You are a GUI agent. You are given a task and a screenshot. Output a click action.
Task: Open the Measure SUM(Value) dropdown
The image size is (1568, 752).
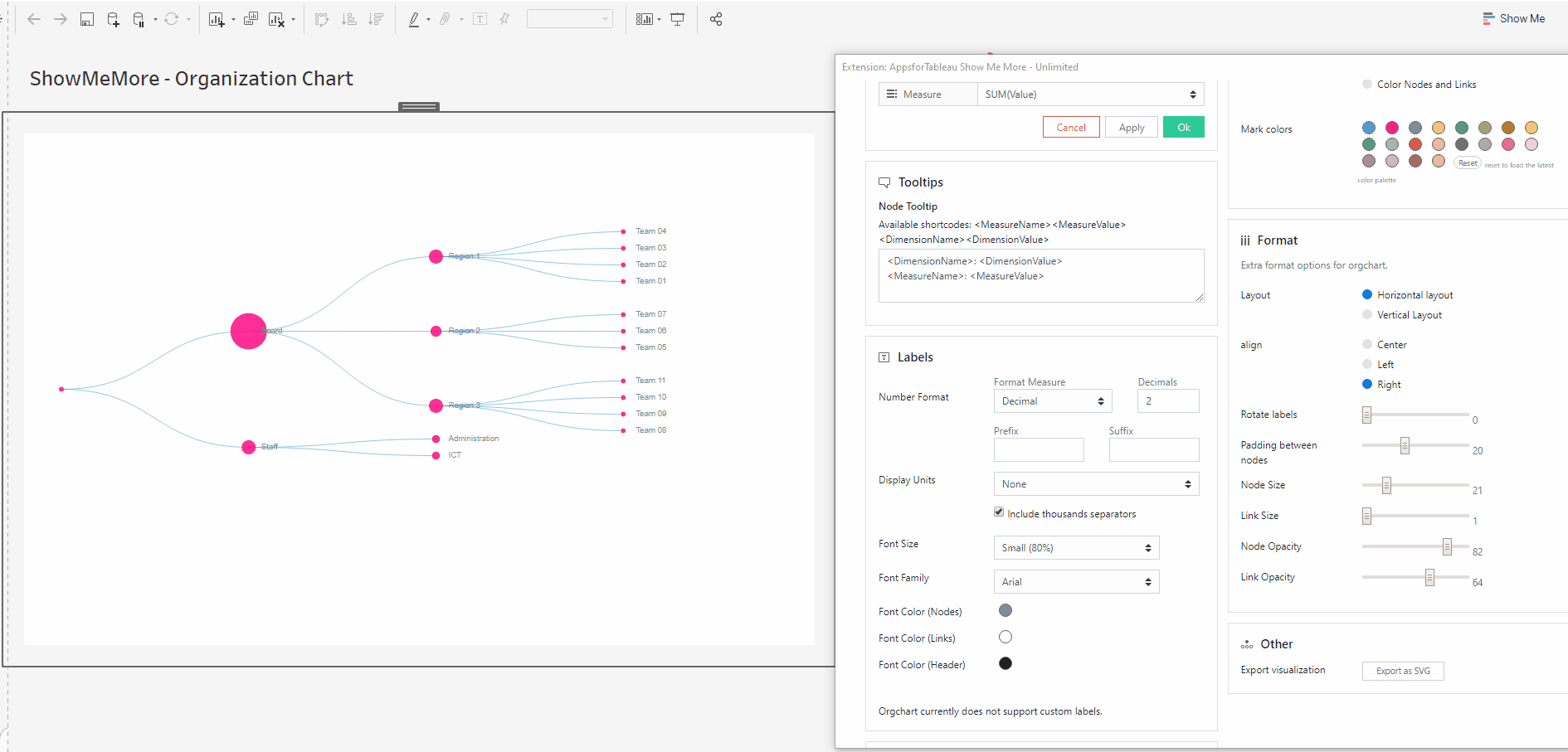click(1090, 95)
